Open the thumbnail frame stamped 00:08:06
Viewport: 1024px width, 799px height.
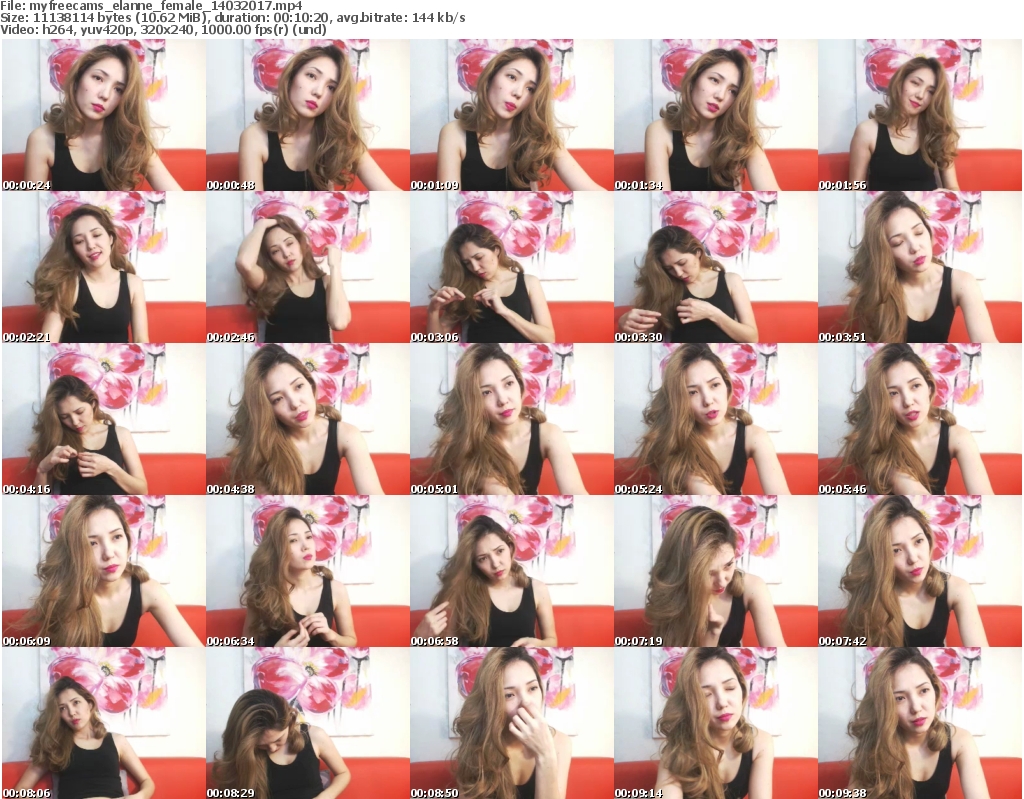click(103, 723)
